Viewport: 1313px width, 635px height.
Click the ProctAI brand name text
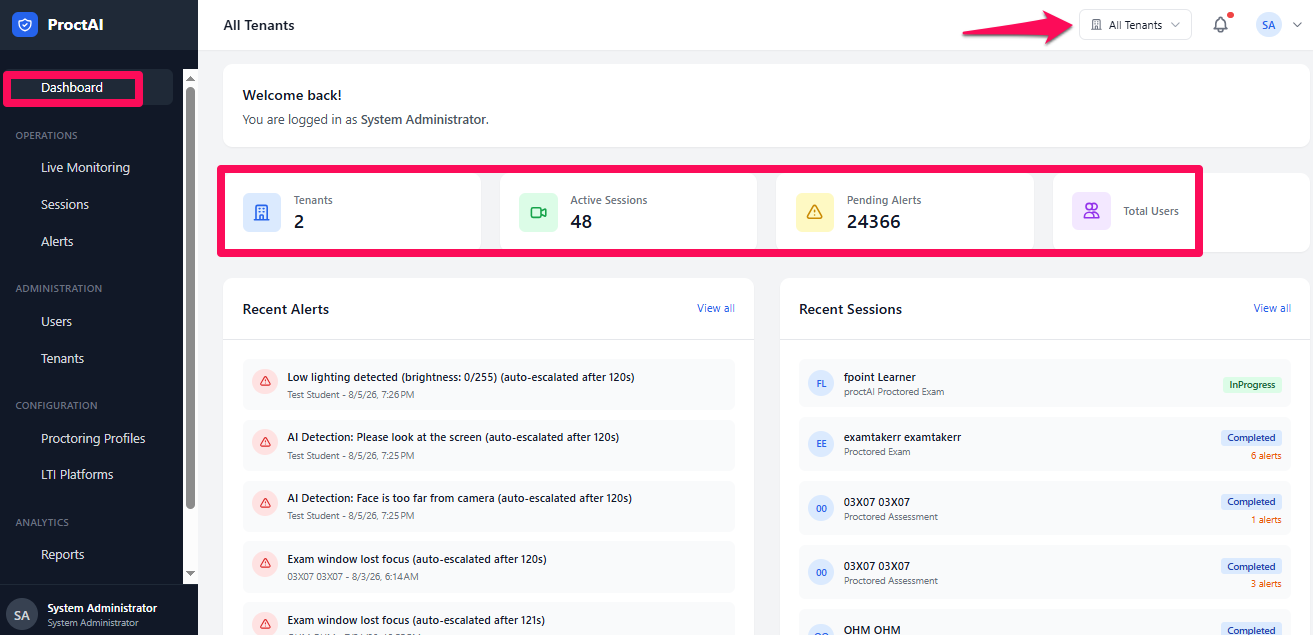[x=76, y=25]
